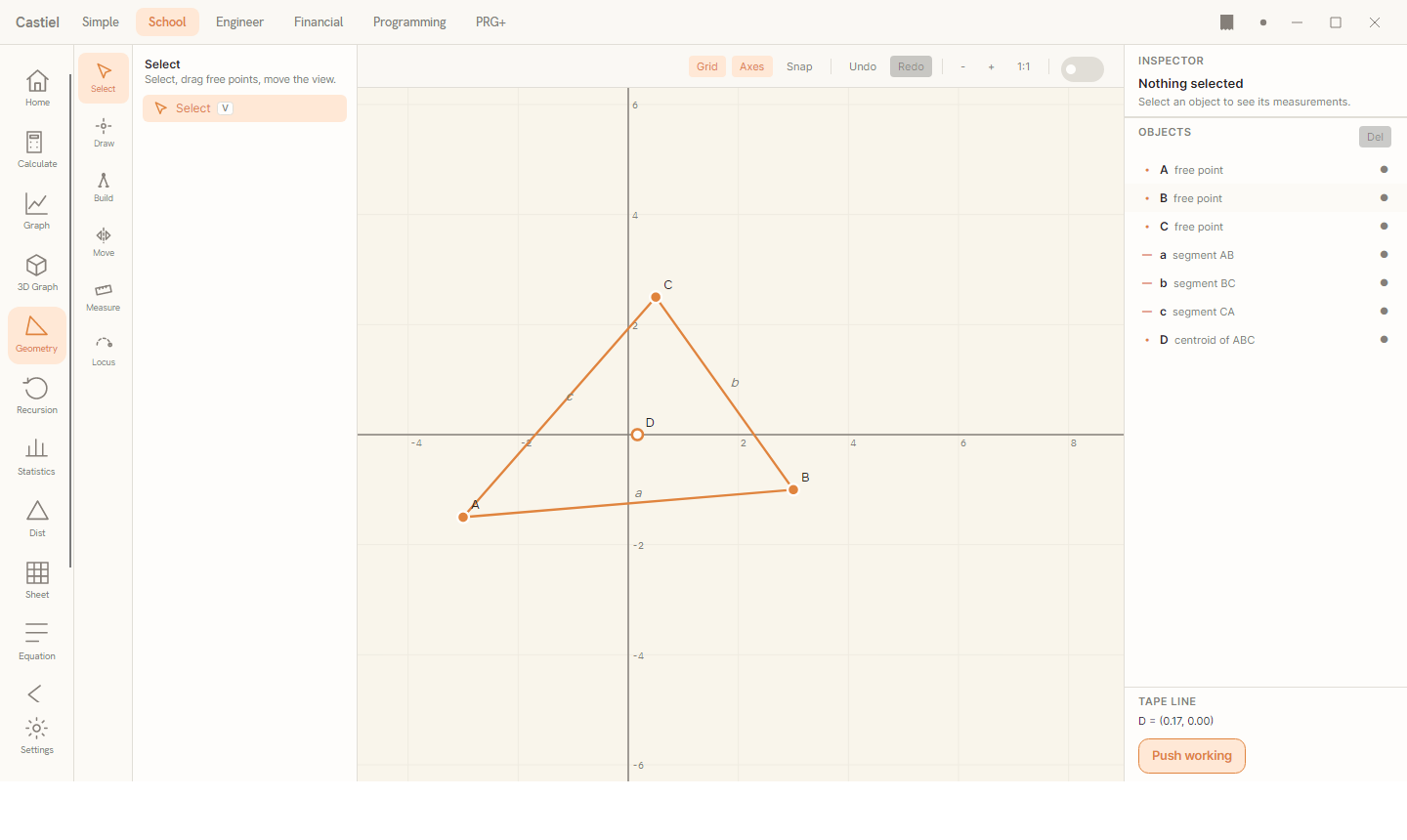The width and height of the screenshot is (1407, 840).
Task: Toggle visibility of centroid D
Action: pos(1384,340)
